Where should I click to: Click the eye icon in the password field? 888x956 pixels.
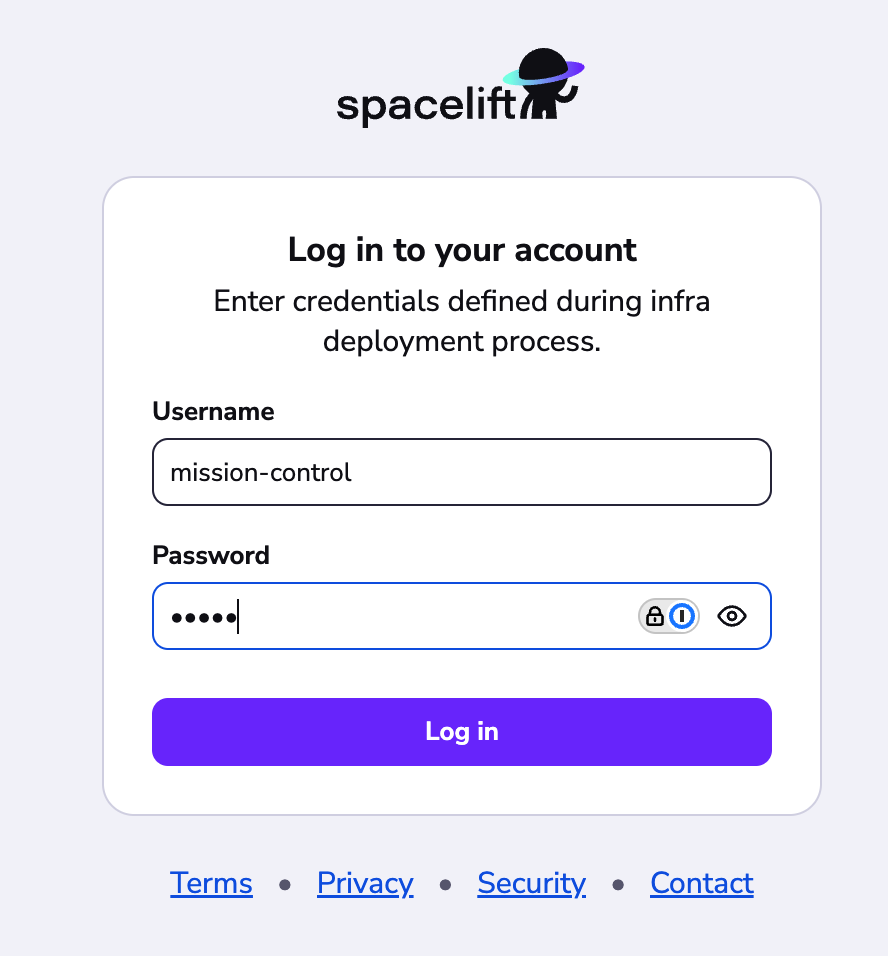tap(731, 616)
